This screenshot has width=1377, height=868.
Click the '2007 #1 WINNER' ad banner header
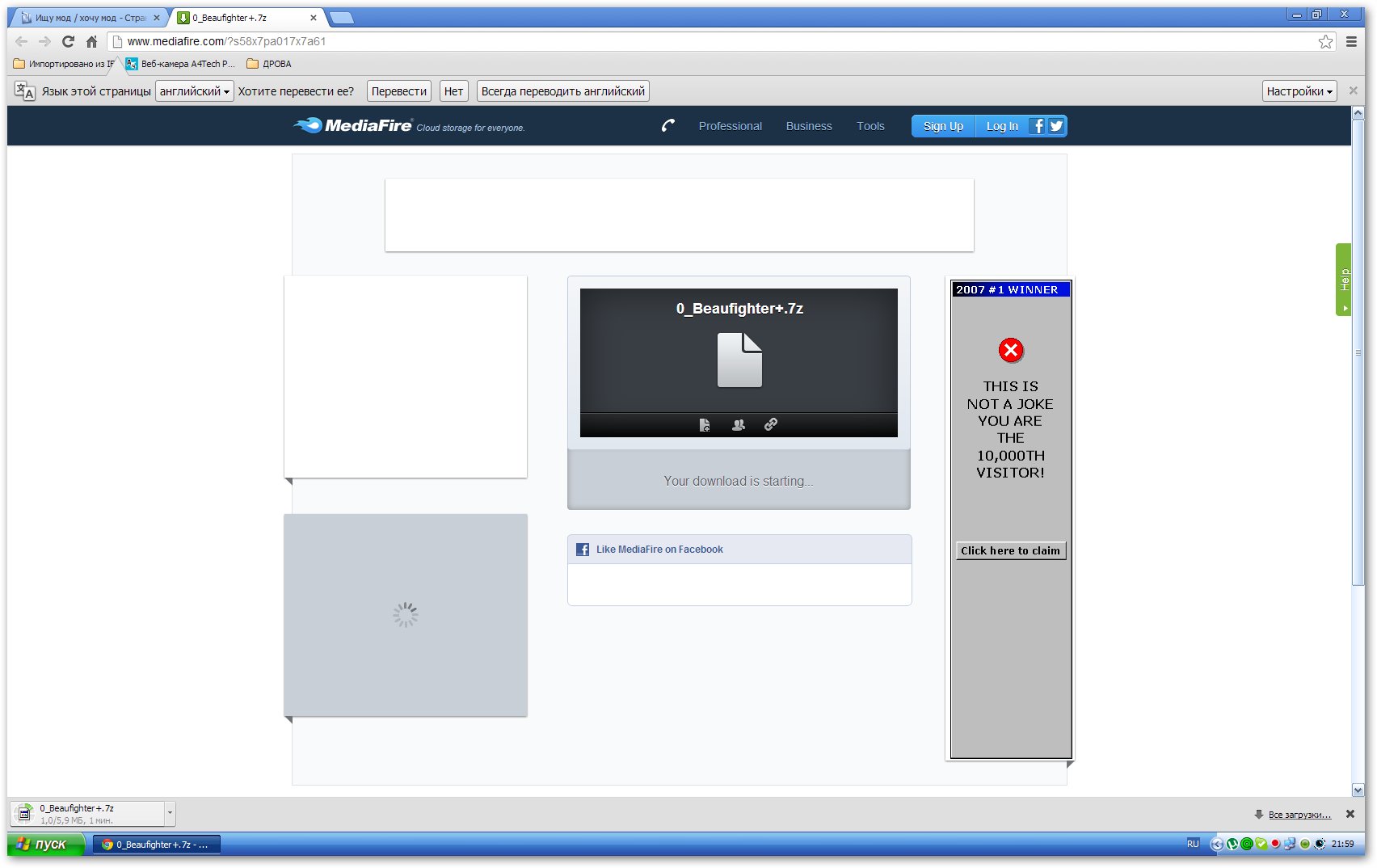pyautogui.click(x=1011, y=289)
